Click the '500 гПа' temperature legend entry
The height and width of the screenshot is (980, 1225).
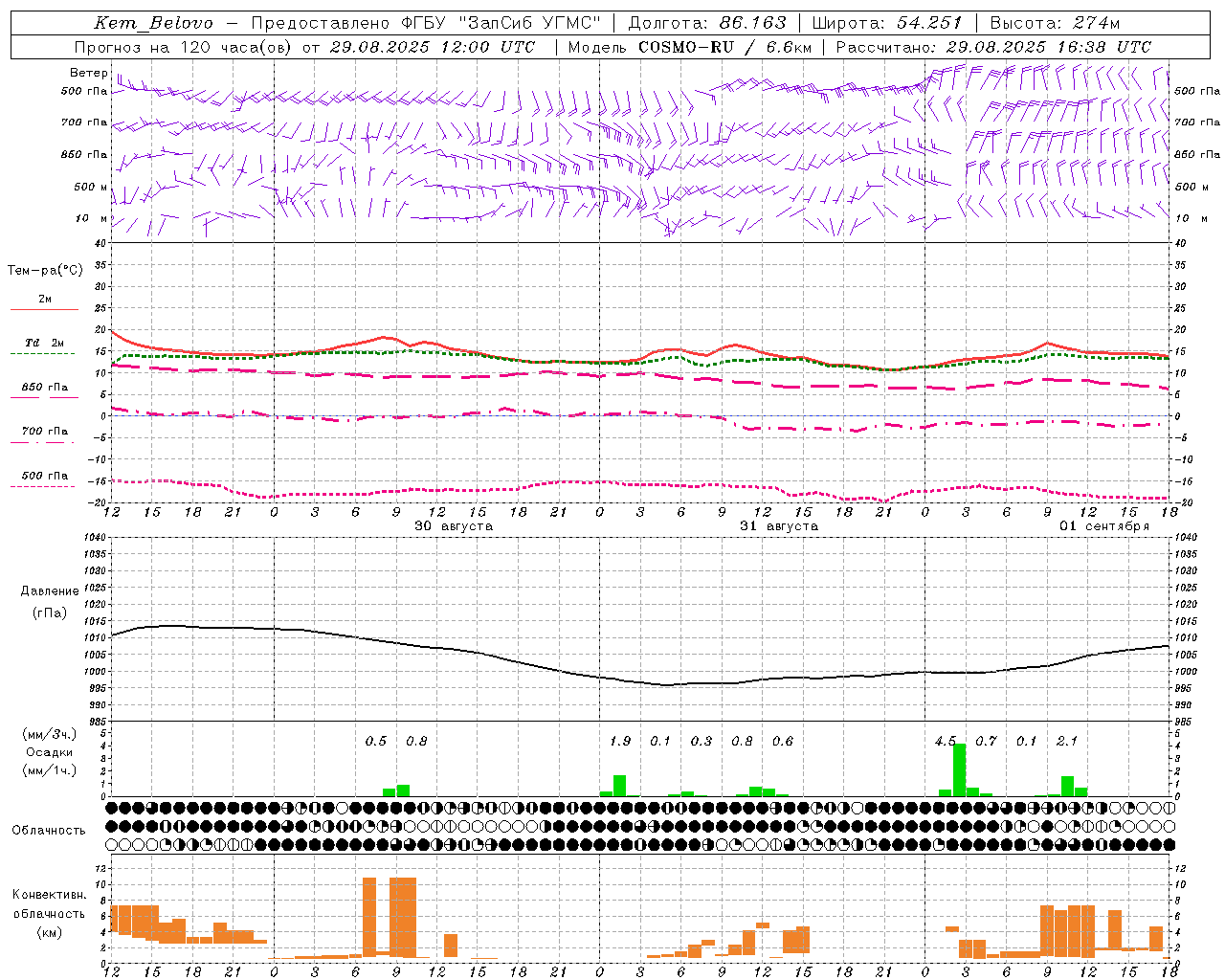(x=45, y=475)
